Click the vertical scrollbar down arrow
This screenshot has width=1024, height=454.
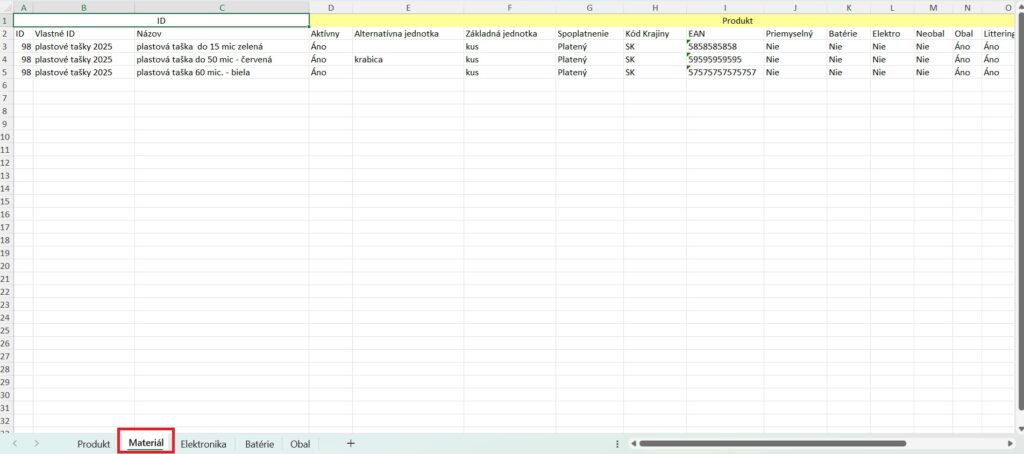pos(1018,429)
